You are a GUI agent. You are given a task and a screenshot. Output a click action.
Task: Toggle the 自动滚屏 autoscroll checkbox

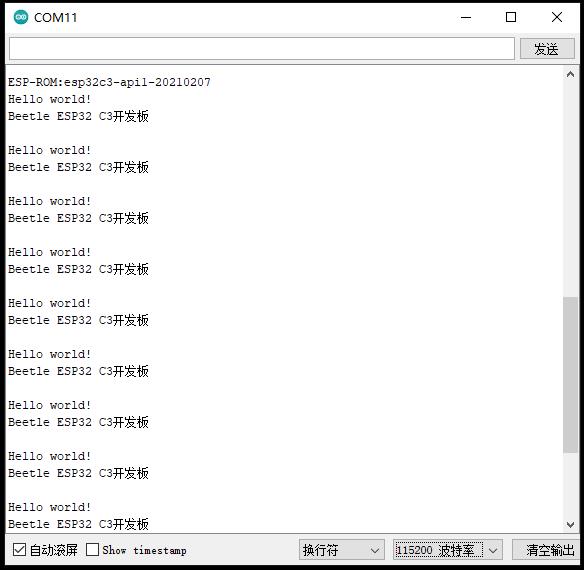[x=19, y=550]
